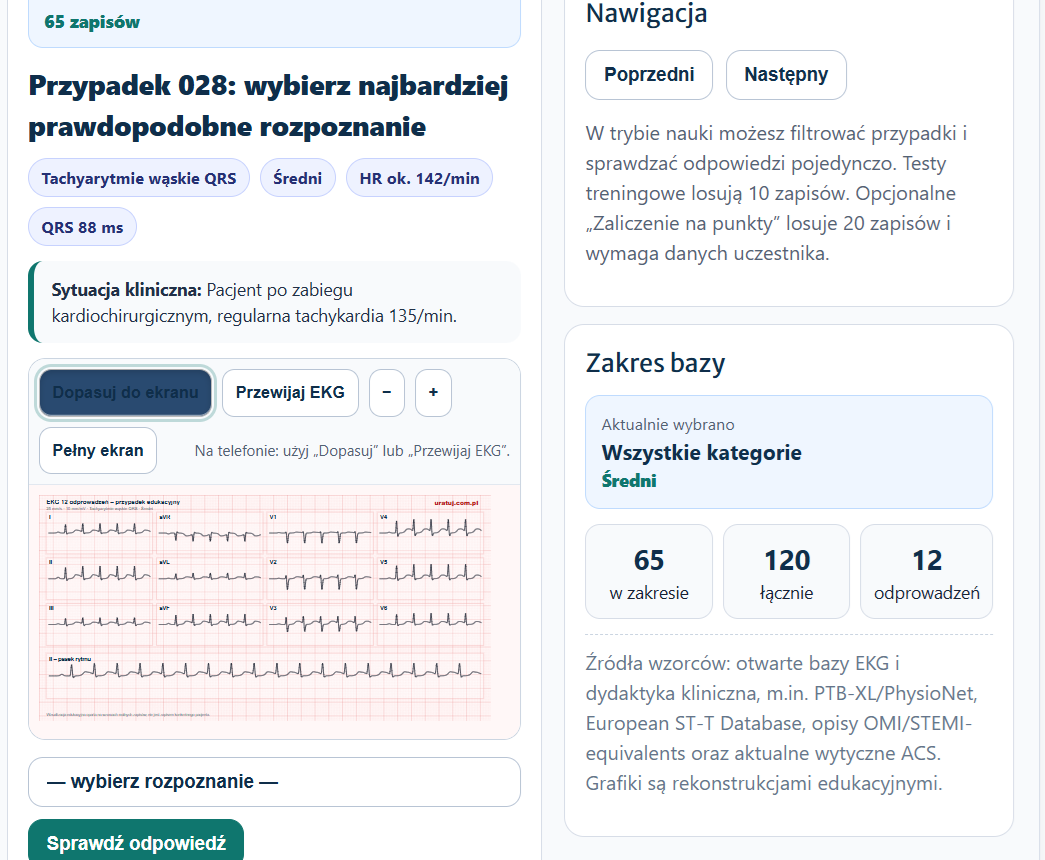The width and height of the screenshot is (1045, 860).
Task: Open the wybierz rozpoznanie dropdown
Action: click(x=274, y=781)
